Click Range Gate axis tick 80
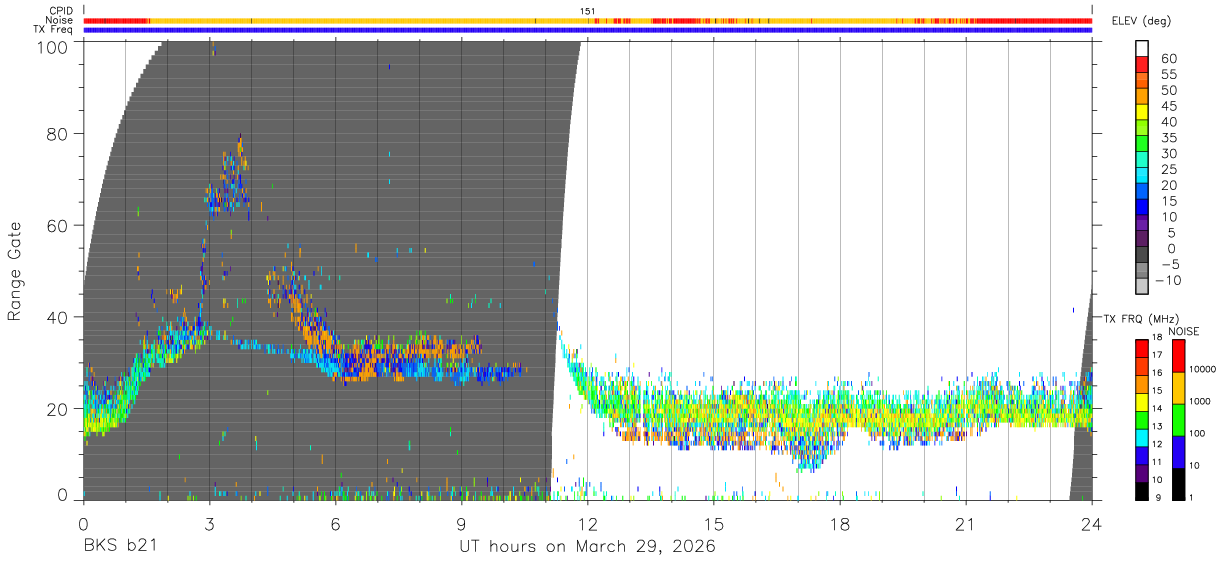The width and height of the screenshot is (1228, 567). 59,134
